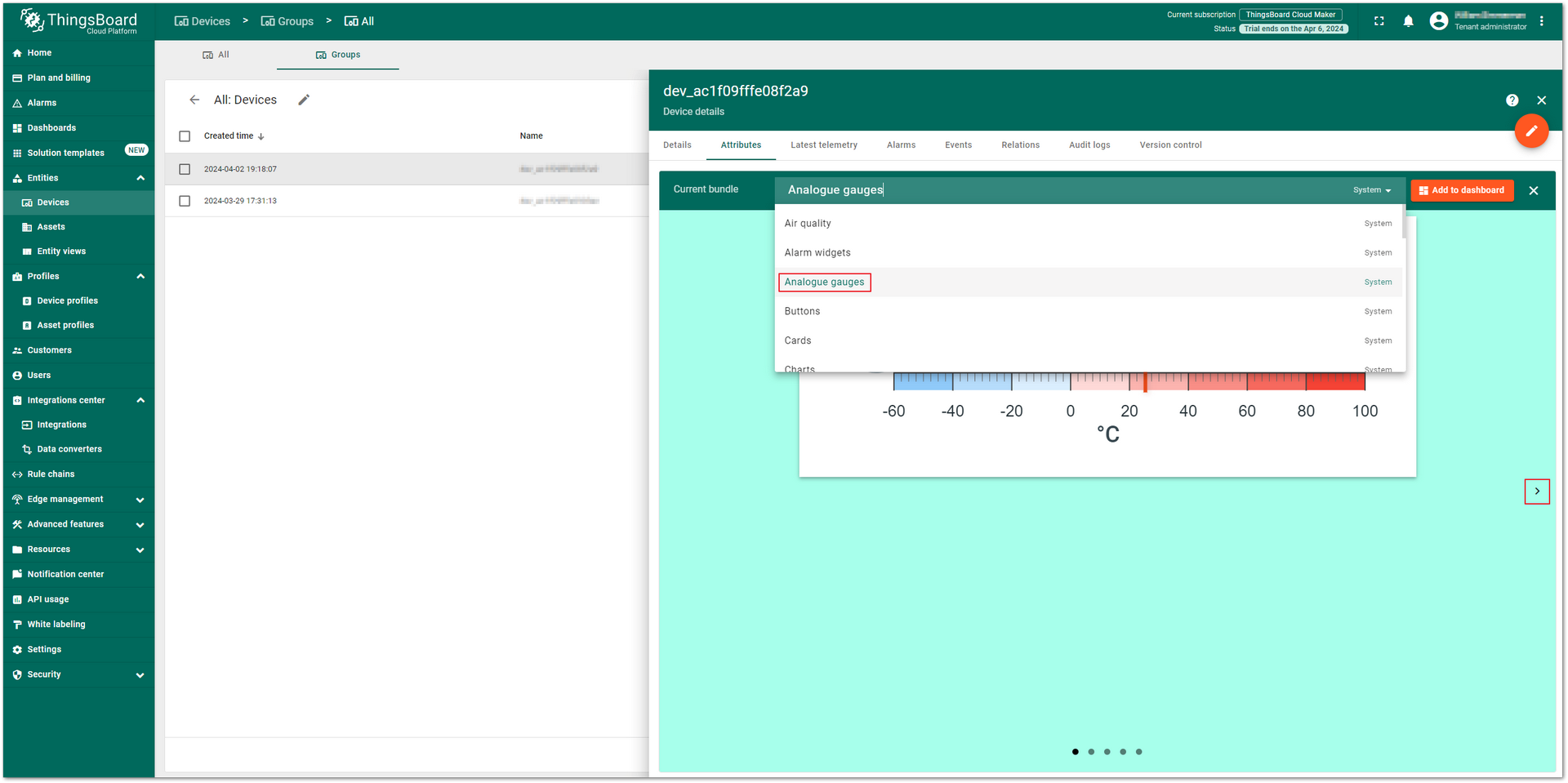
Task: Click the Add to dashboard button
Action: pyautogui.click(x=1462, y=190)
